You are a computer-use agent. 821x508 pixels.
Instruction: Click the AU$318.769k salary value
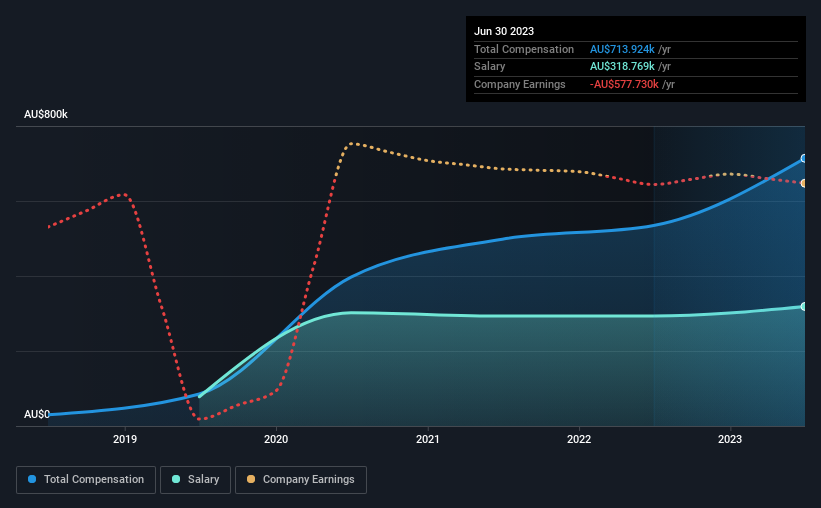coord(622,67)
